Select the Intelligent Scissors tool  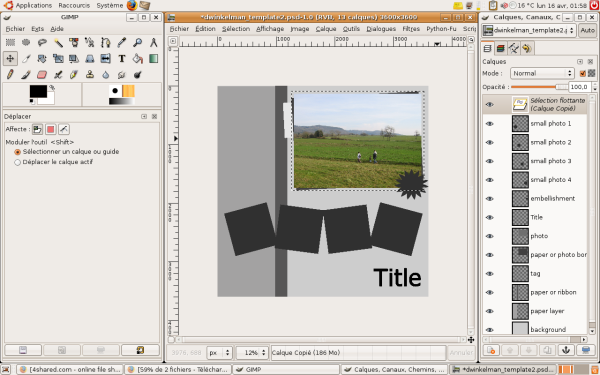coord(90,42)
